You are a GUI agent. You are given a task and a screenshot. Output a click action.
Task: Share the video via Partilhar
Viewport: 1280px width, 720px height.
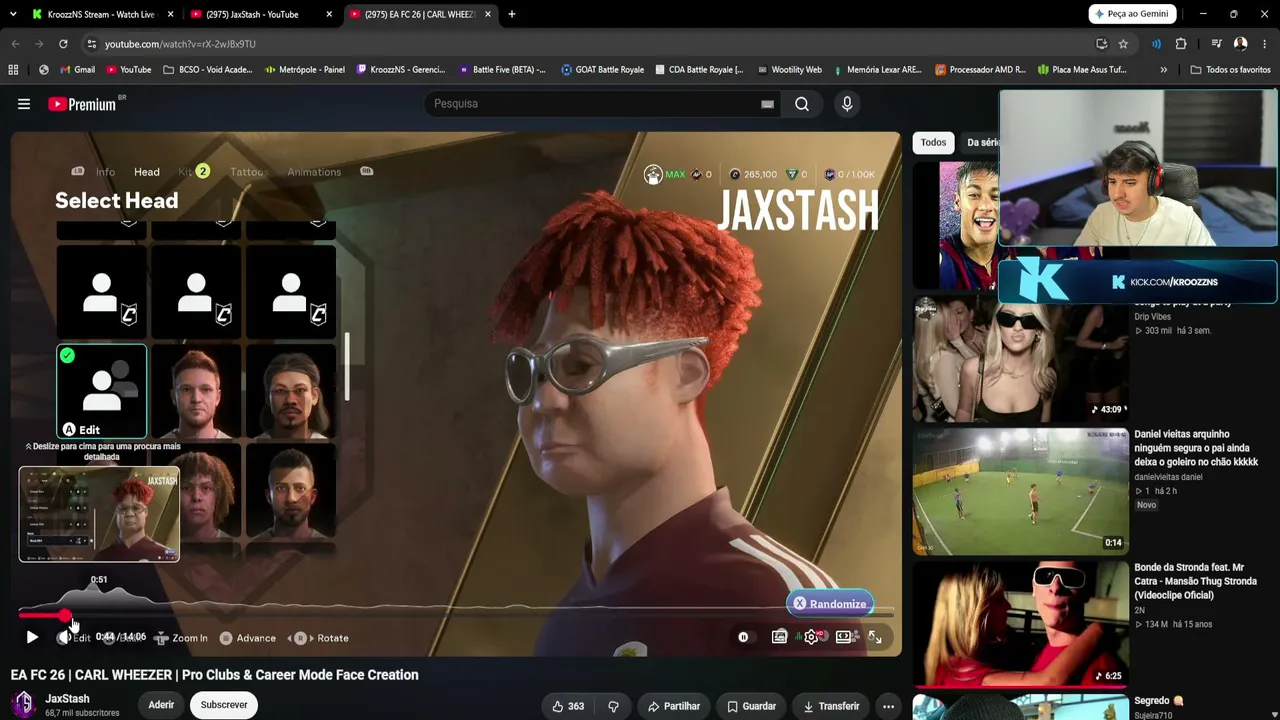[x=673, y=706]
